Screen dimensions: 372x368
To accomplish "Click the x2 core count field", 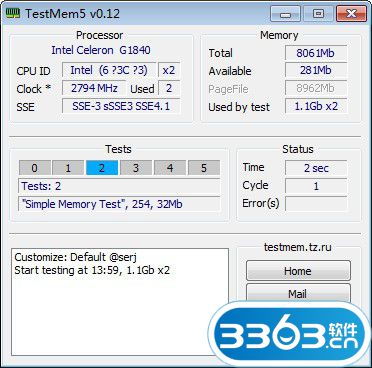I will tap(169, 70).
